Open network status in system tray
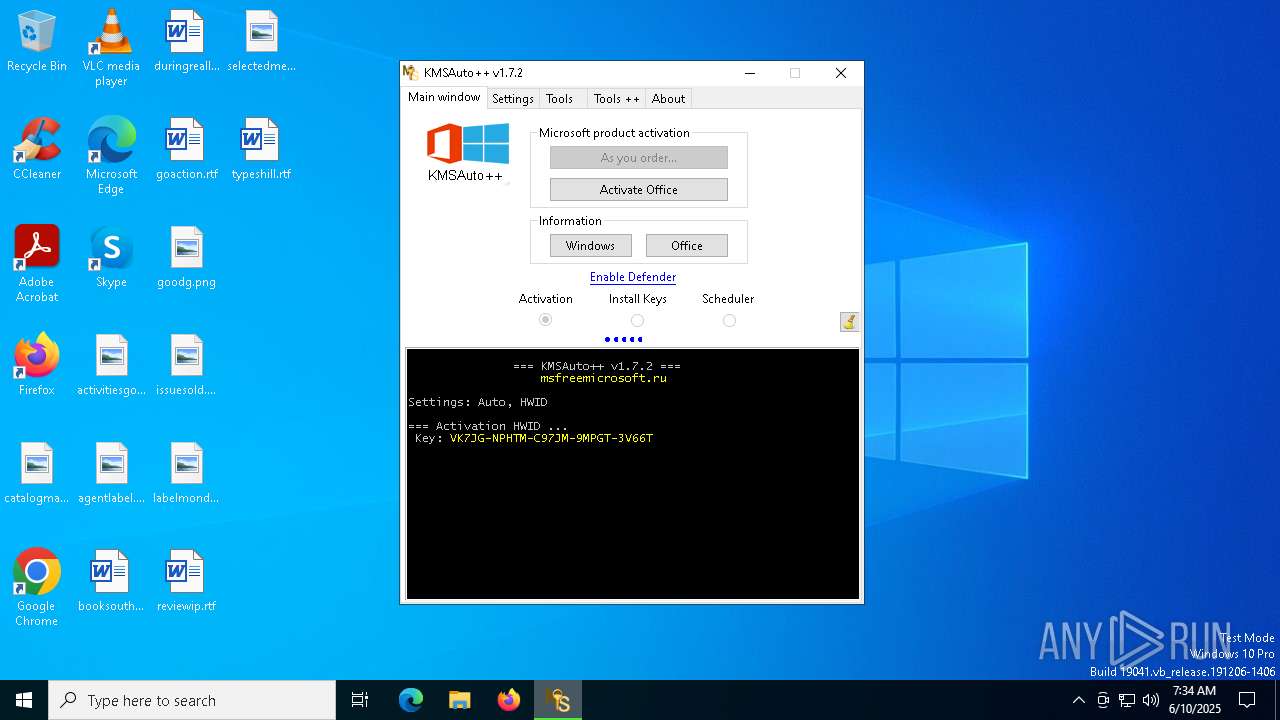The width and height of the screenshot is (1280, 720). pyautogui.click(x=1127, y=700)
